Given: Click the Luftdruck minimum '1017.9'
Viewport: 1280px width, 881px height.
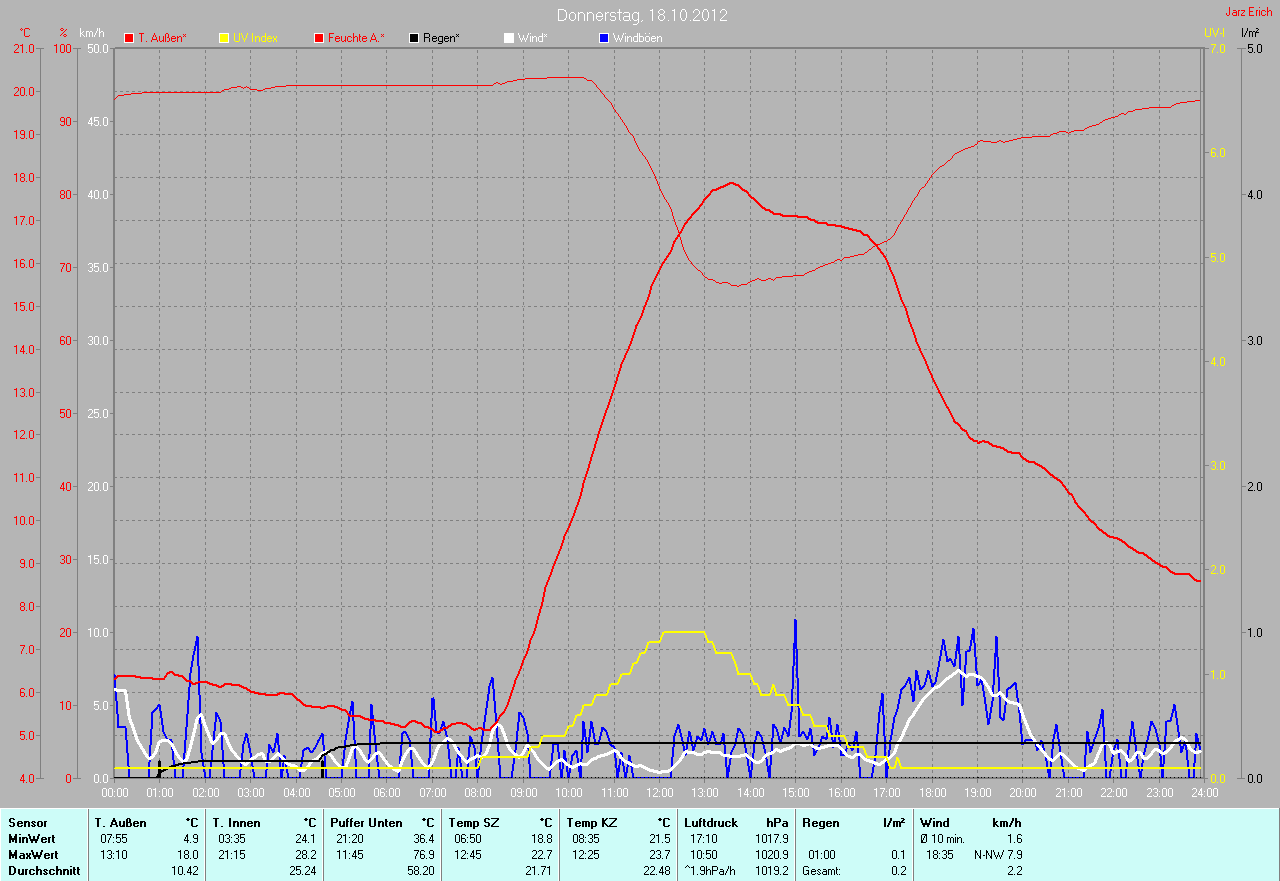Looking at the screenshot, I should [x=773, y=839].
